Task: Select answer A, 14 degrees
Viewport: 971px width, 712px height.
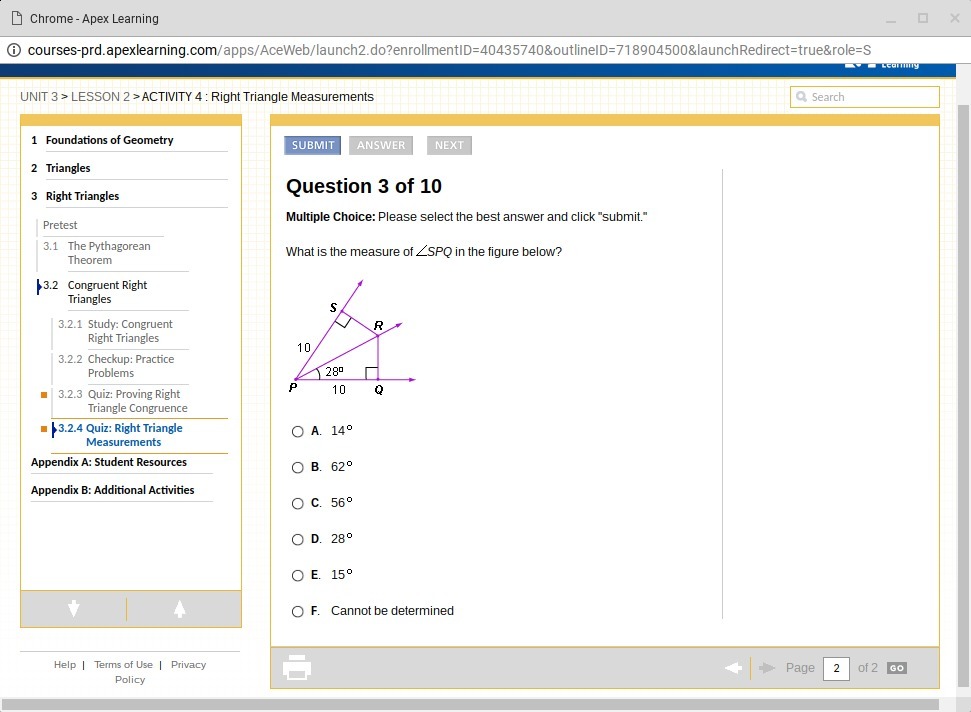Action: pos(297,431)
